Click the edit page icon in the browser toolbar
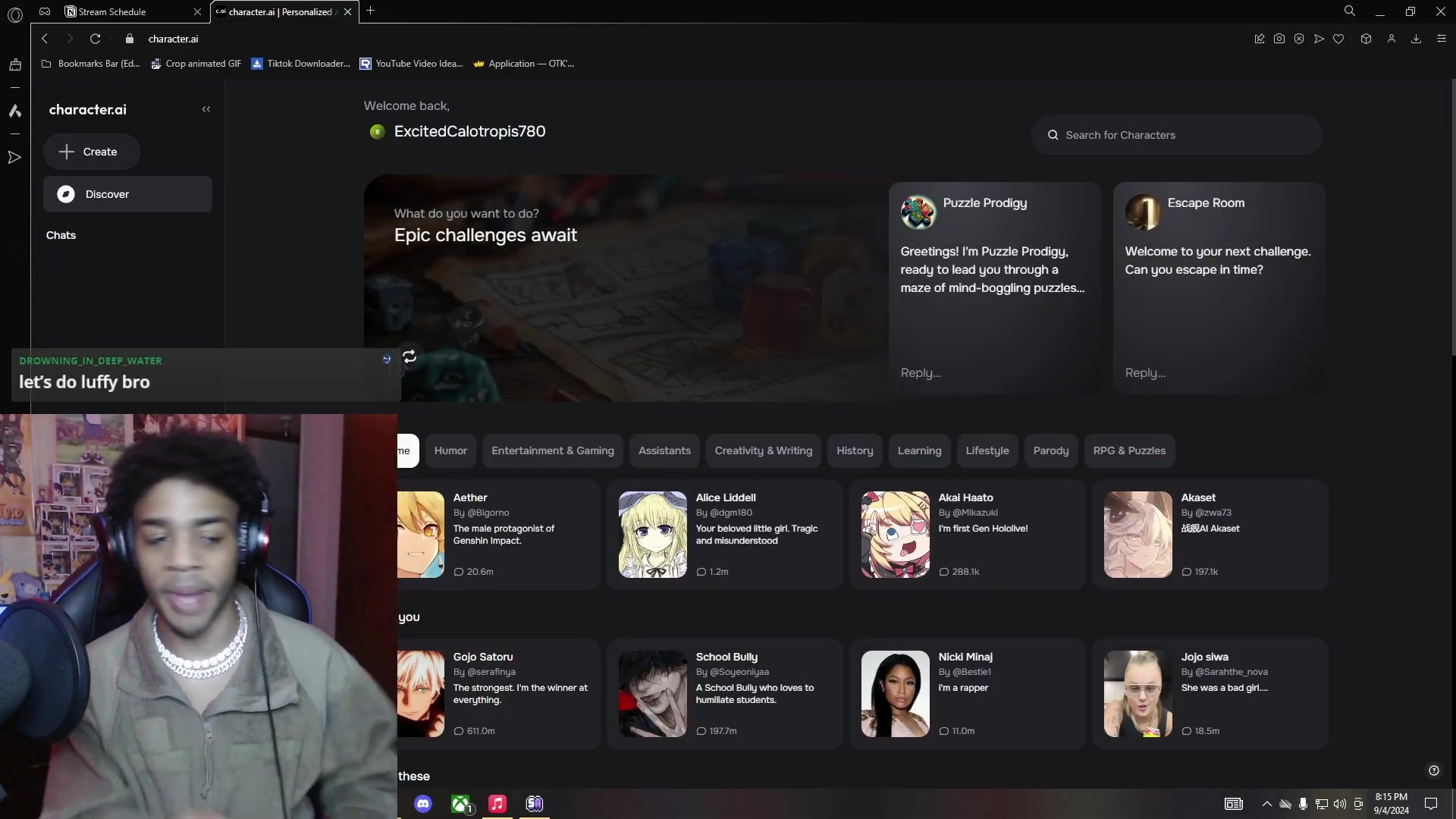Viewport: 1456px width, 819px height. 1260,39
